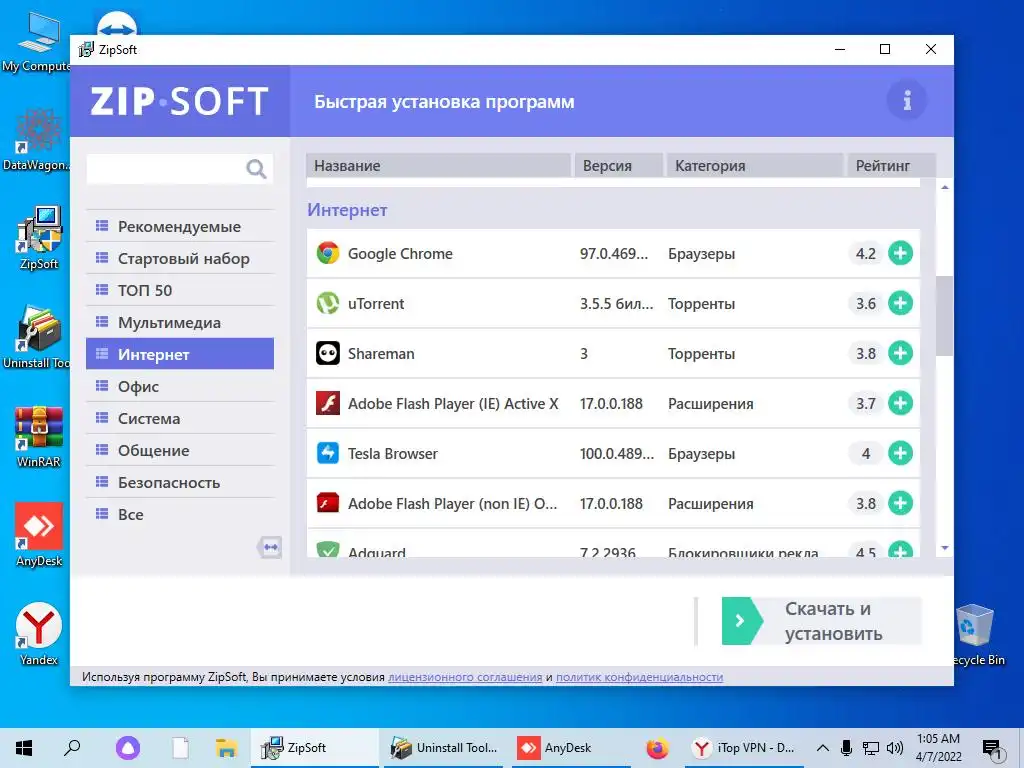
Task: Click the Shareman row name text
Action: (381, 353)
